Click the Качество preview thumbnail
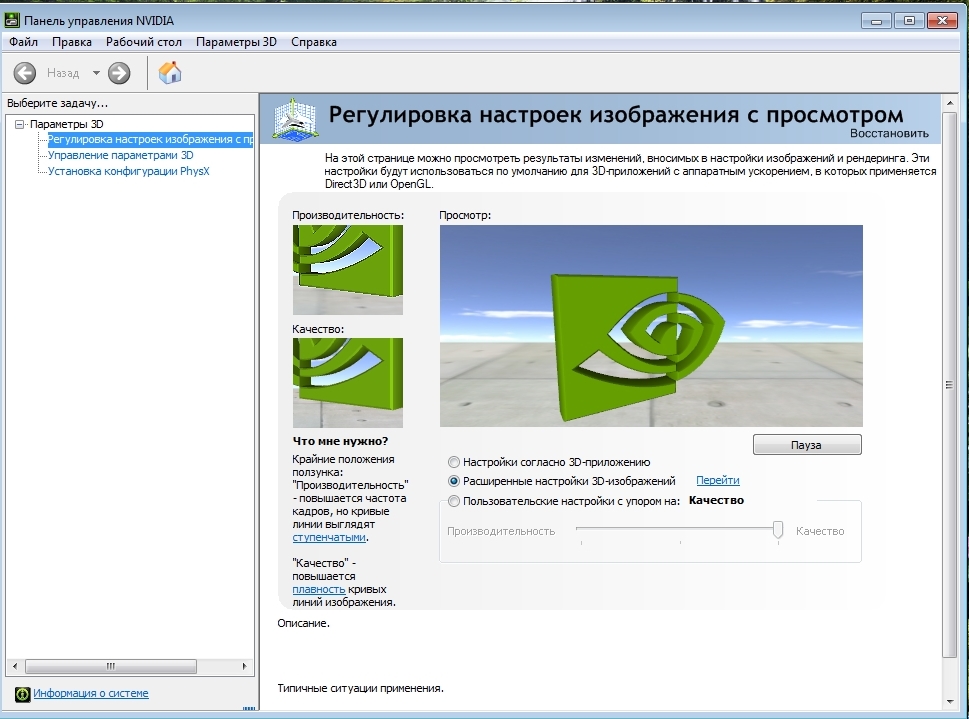Viewport: 969px width, 719px height. pyautogui.click(x=347, y=383)
